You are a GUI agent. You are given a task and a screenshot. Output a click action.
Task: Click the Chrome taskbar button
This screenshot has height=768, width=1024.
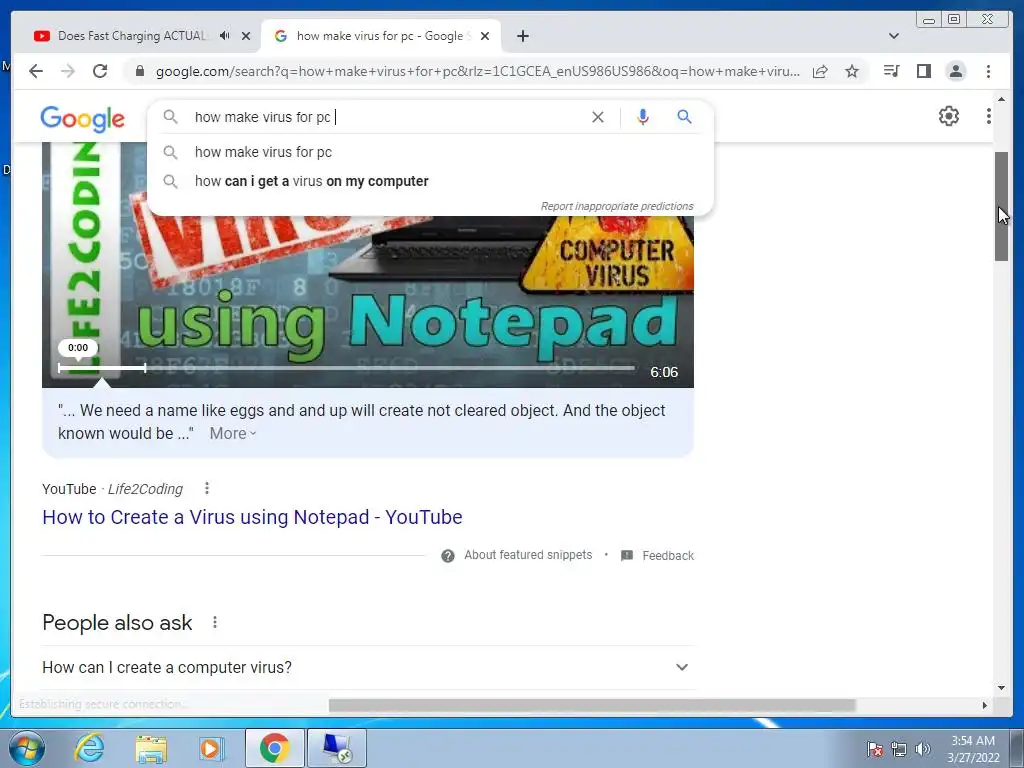[274, 748]
